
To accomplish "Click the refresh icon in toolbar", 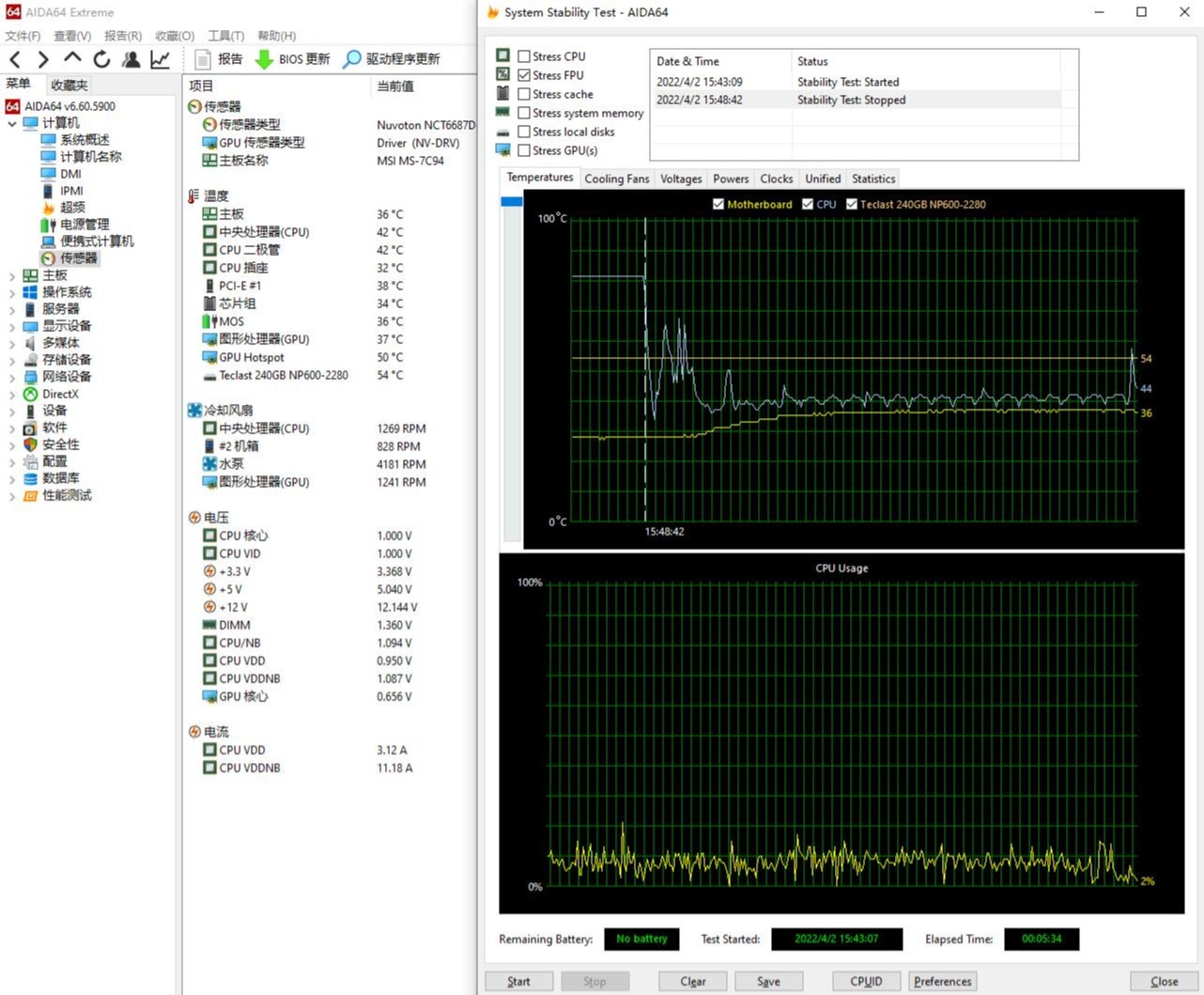I will coord(101,59).
